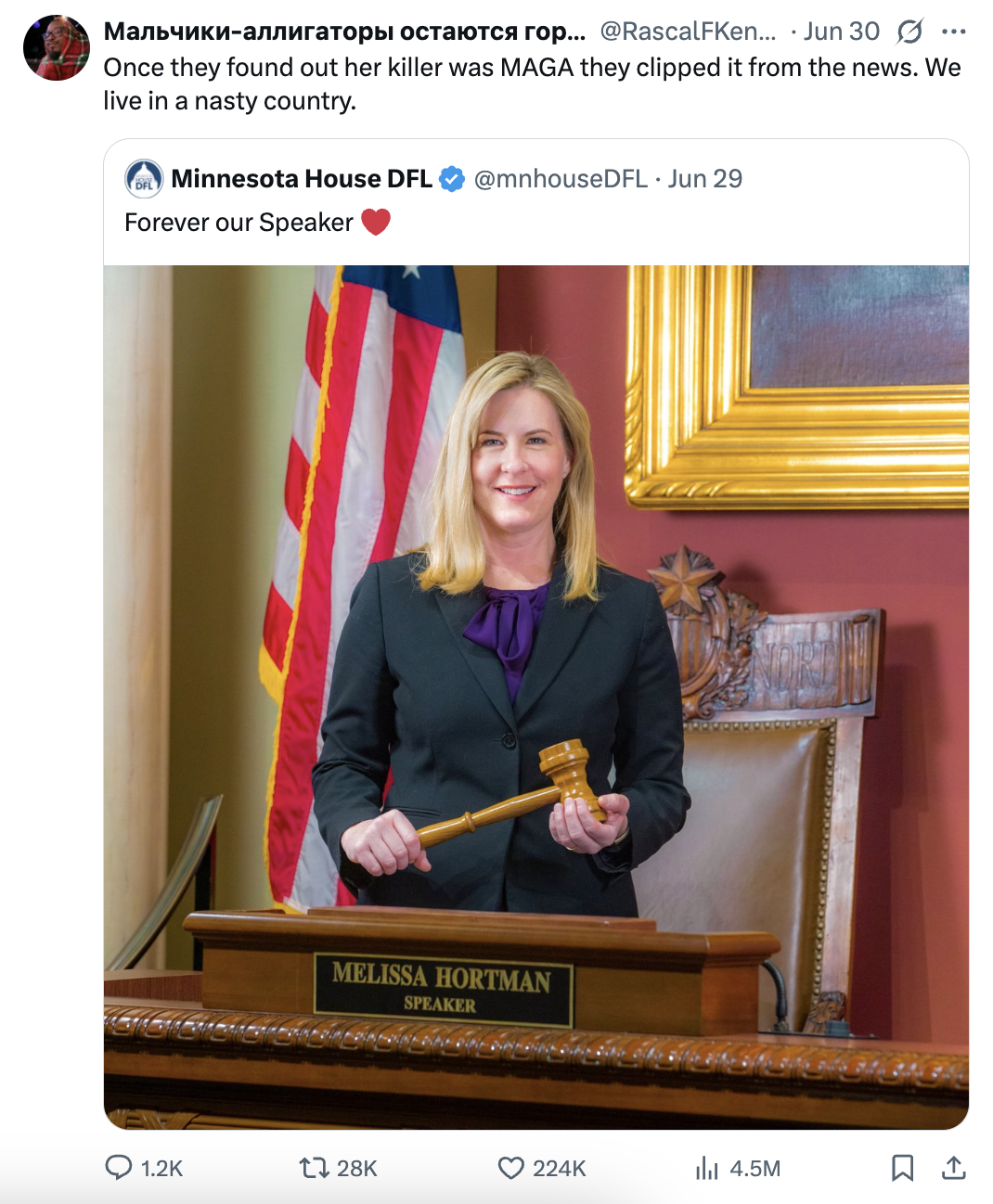Click the Jun 29 quoted timestamp

[705, 178]
